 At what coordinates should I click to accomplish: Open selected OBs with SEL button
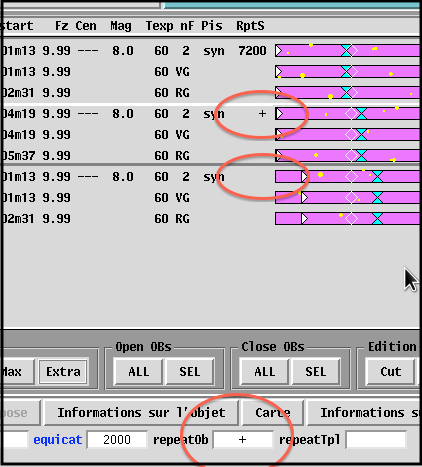tap(190, 371)
